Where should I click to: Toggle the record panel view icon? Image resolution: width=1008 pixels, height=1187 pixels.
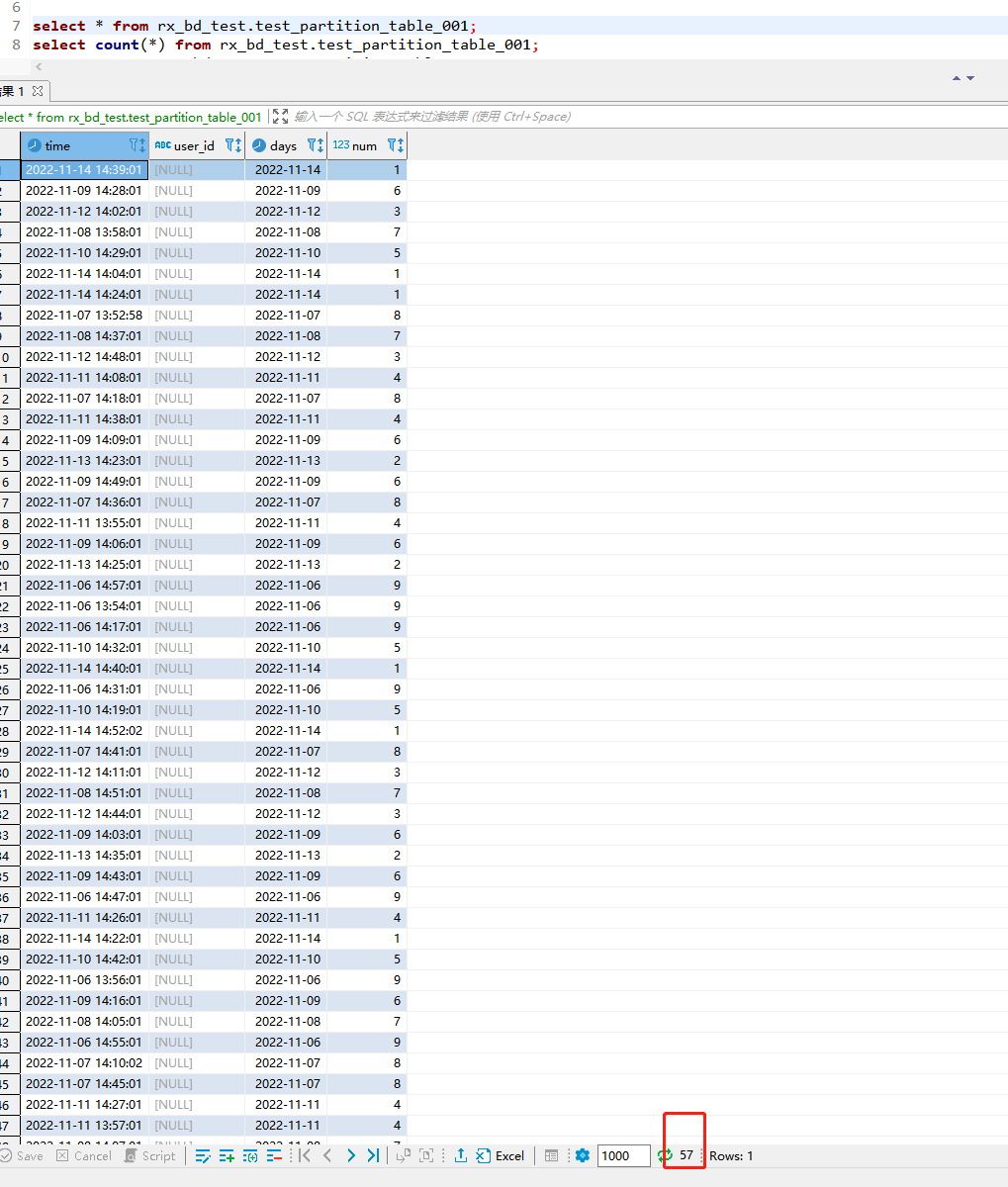[552, 1155]
